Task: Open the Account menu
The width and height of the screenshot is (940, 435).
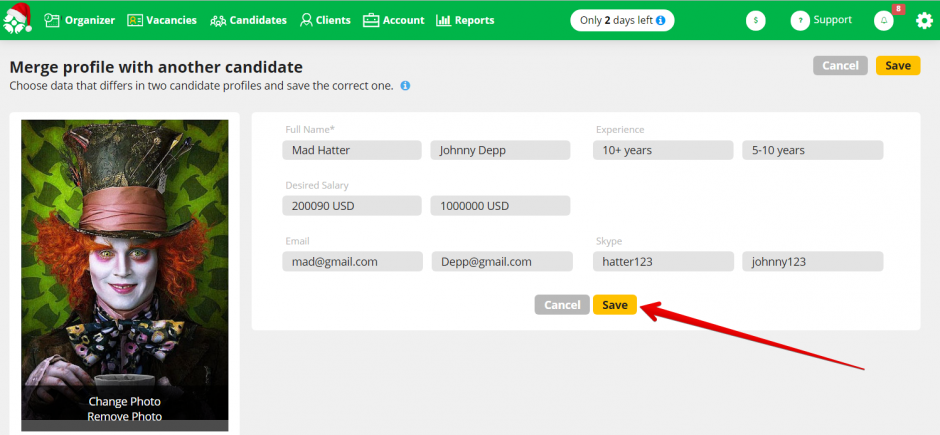Action: [393, 20]
